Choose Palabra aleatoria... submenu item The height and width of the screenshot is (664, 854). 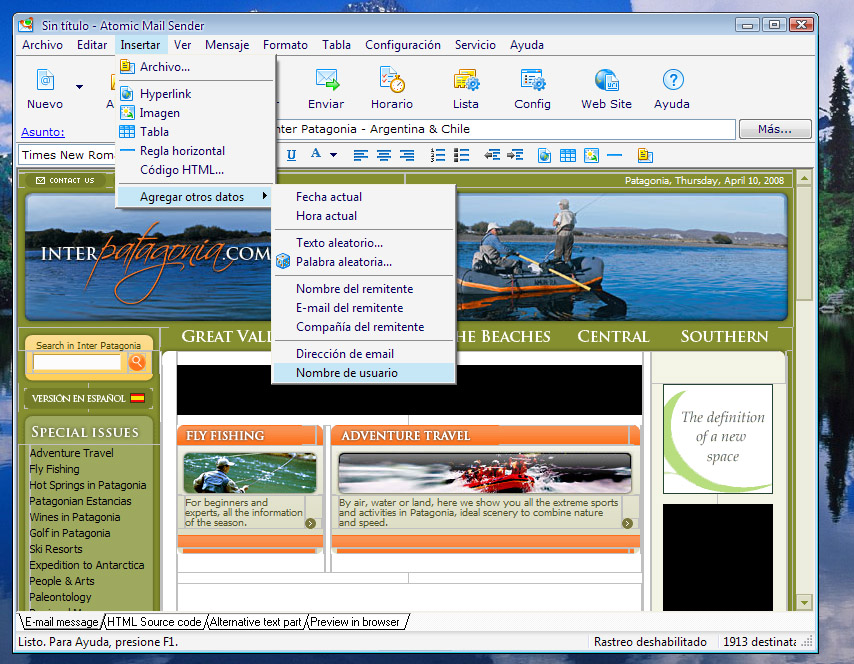click(x=363, y=262)
